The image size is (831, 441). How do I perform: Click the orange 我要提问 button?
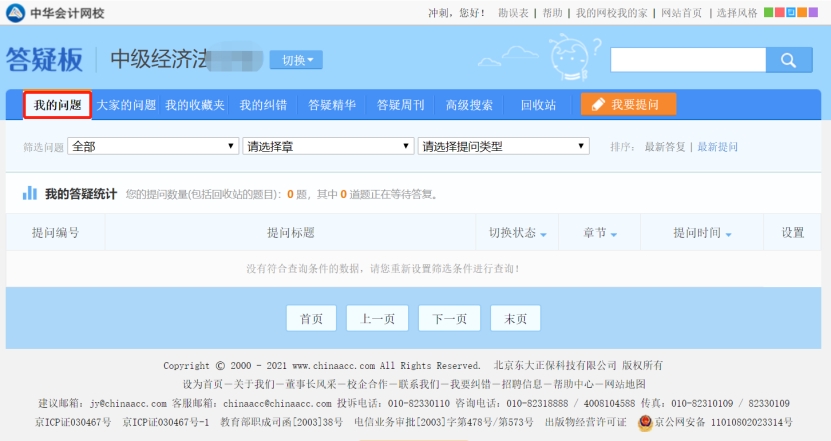628,105
